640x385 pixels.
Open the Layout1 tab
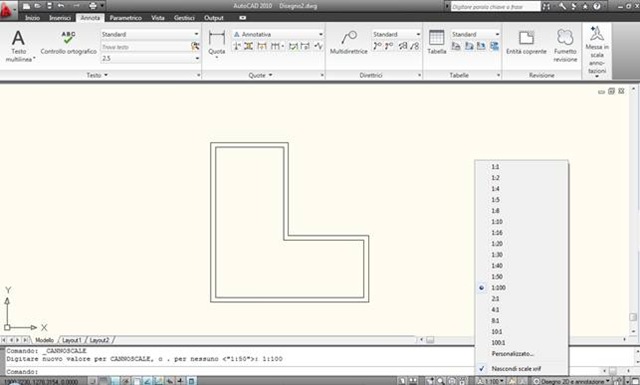72,340
